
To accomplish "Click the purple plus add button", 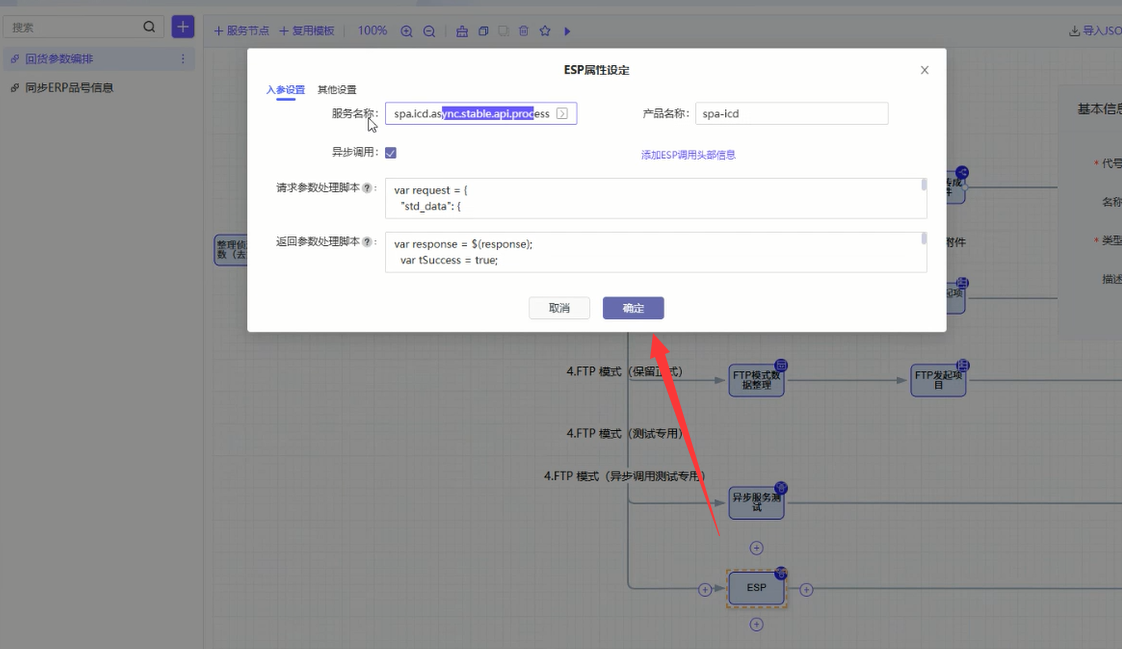I will [182, 27].
